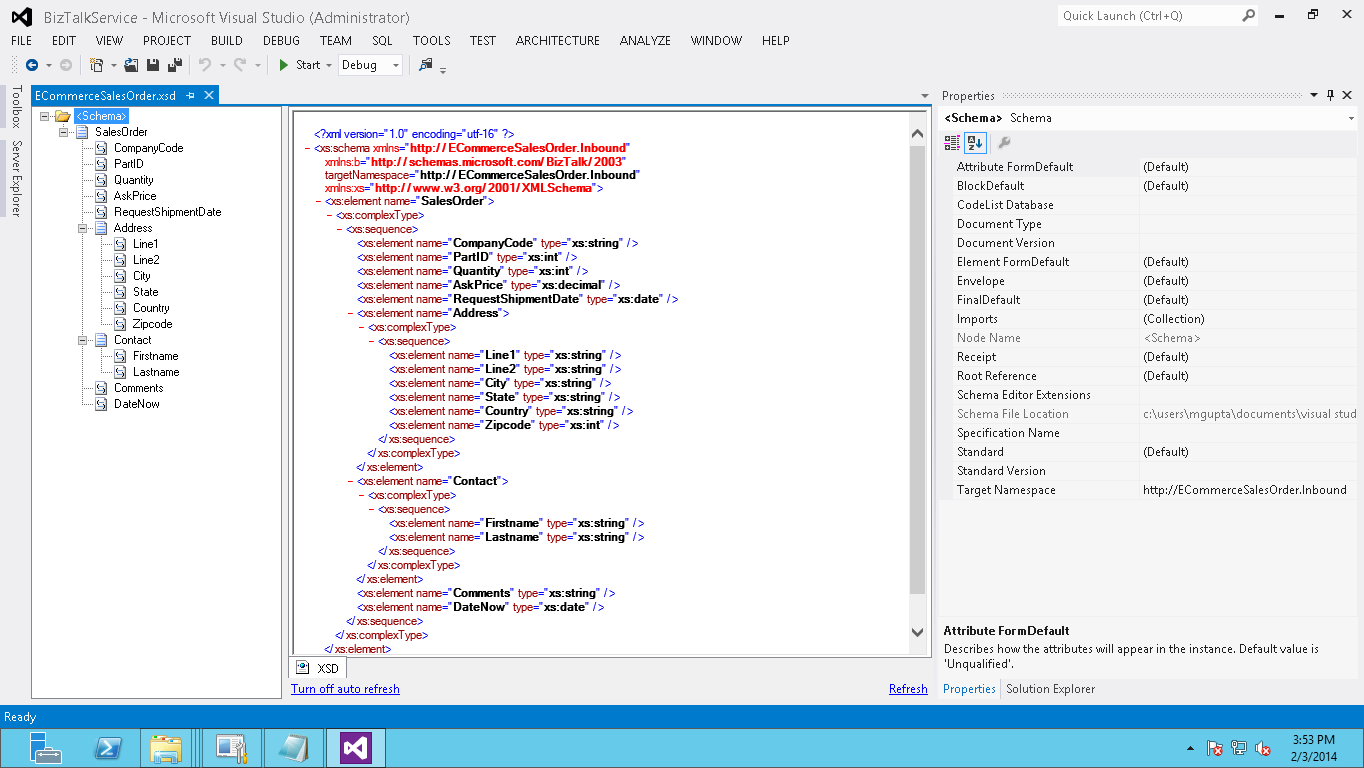Open the PROJECT menu
The height and width of the screenshot is (768, 1364).
point(167,41)
